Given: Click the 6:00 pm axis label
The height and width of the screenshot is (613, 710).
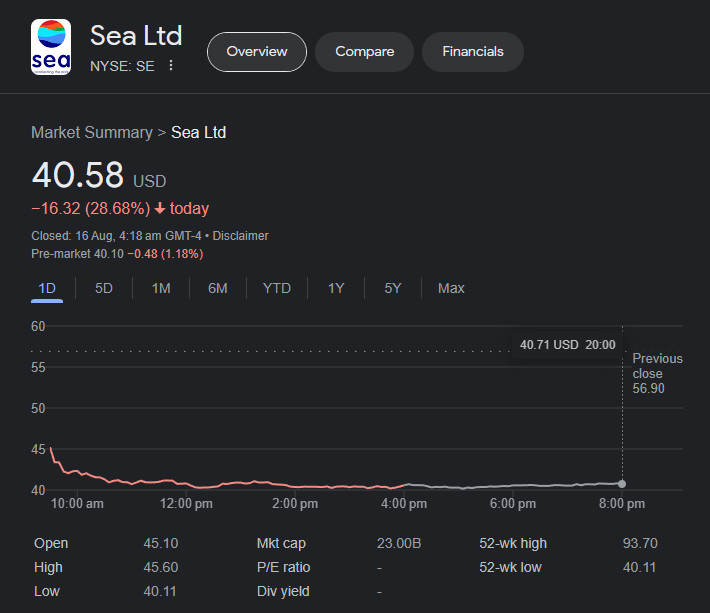Looking at the screenshot, I should pos(513,504).
